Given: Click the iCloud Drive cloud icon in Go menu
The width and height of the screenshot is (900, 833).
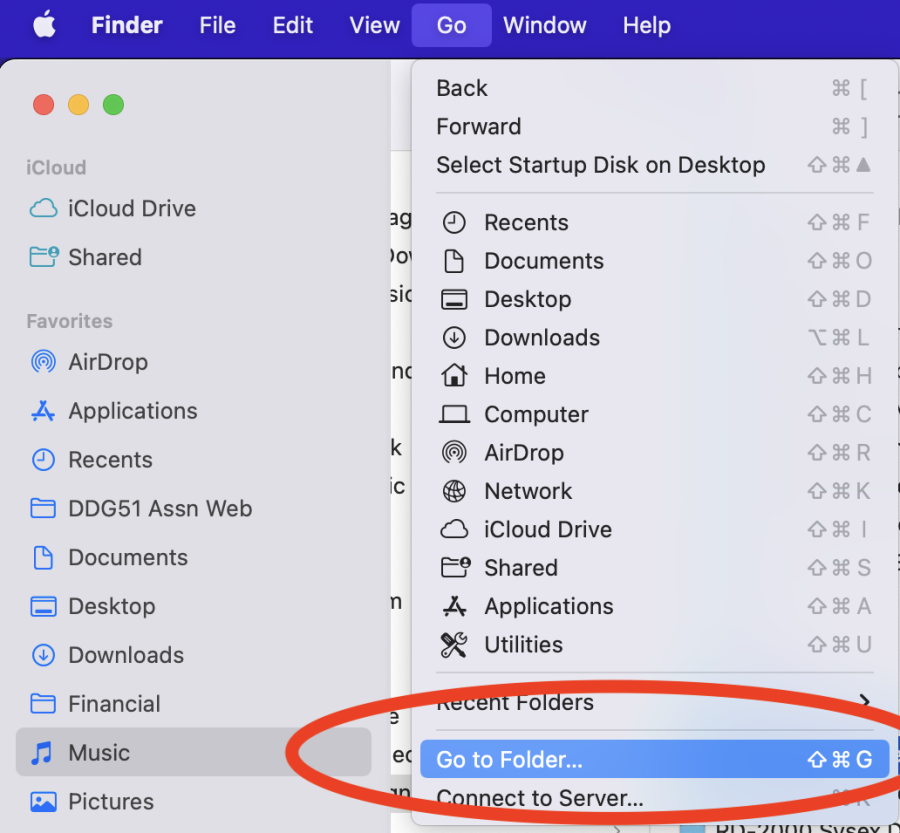Looking at the screenshot, I should tap(454, 529).
